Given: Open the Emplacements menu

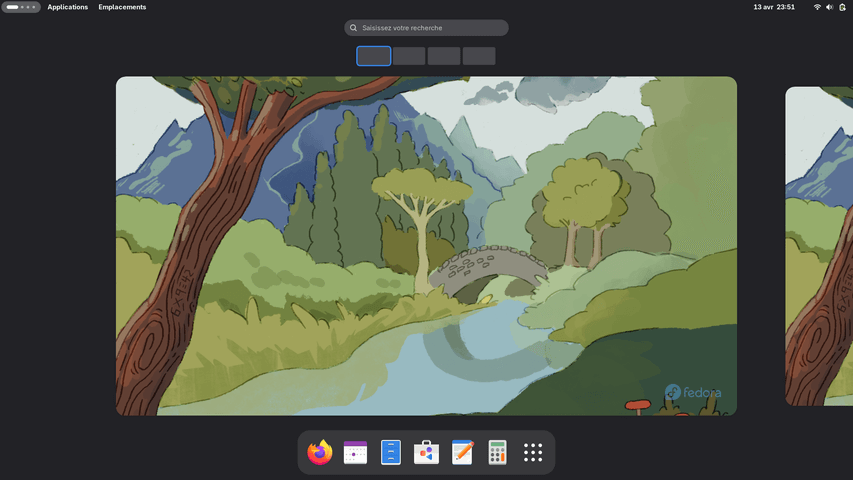Looking at the screenshot, I should 122,7.
